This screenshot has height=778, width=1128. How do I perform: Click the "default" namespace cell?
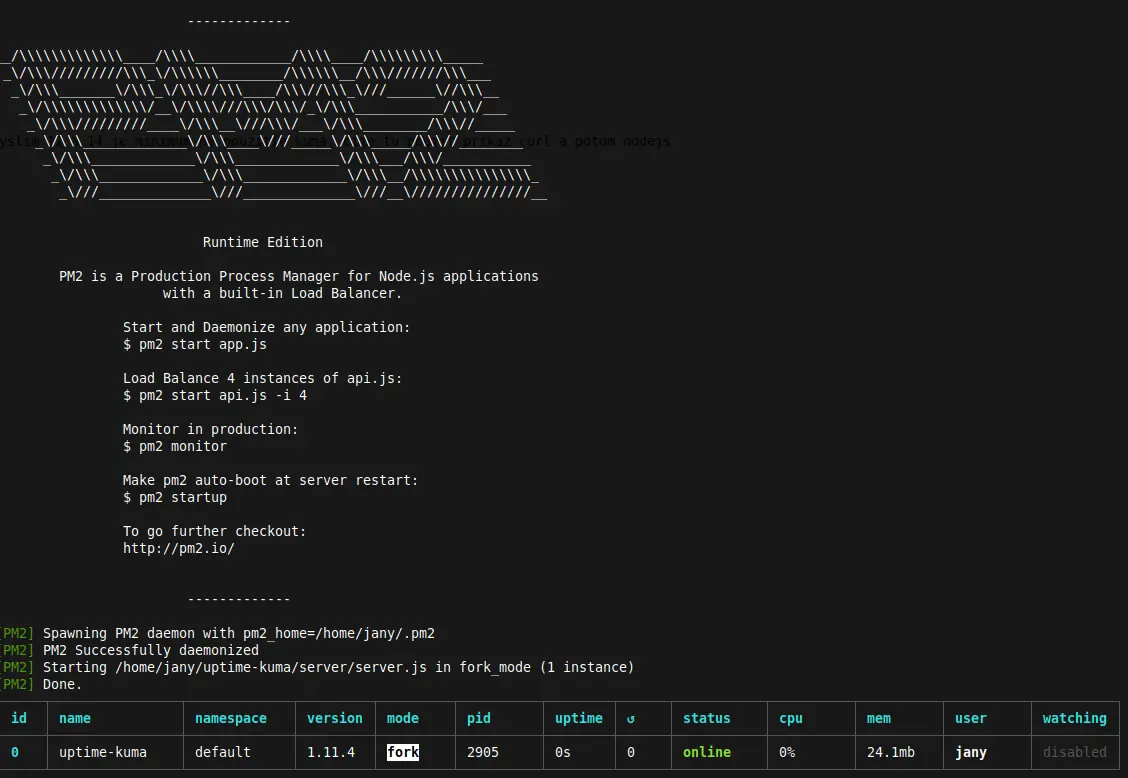(x=223, y=752)
